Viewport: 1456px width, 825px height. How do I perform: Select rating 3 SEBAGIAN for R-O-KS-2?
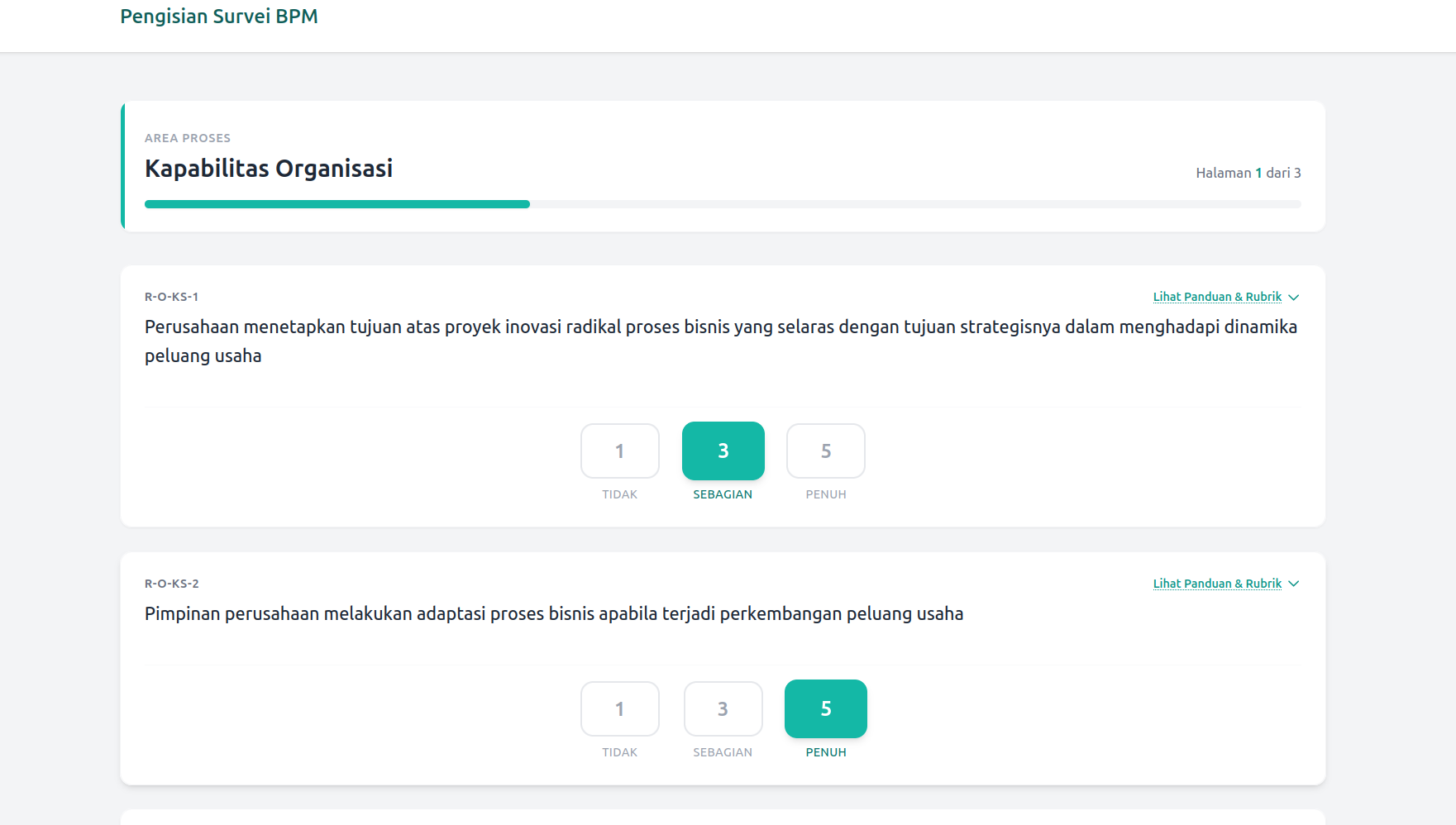(x=723, y=708)
